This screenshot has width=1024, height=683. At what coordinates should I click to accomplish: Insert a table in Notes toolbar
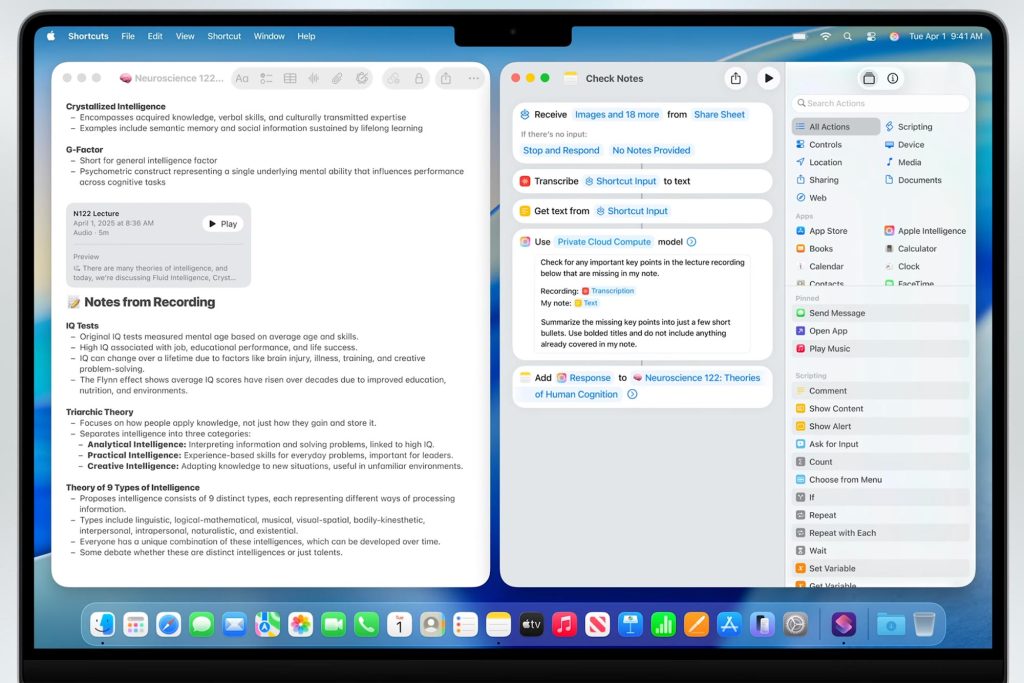click(290, 78)
